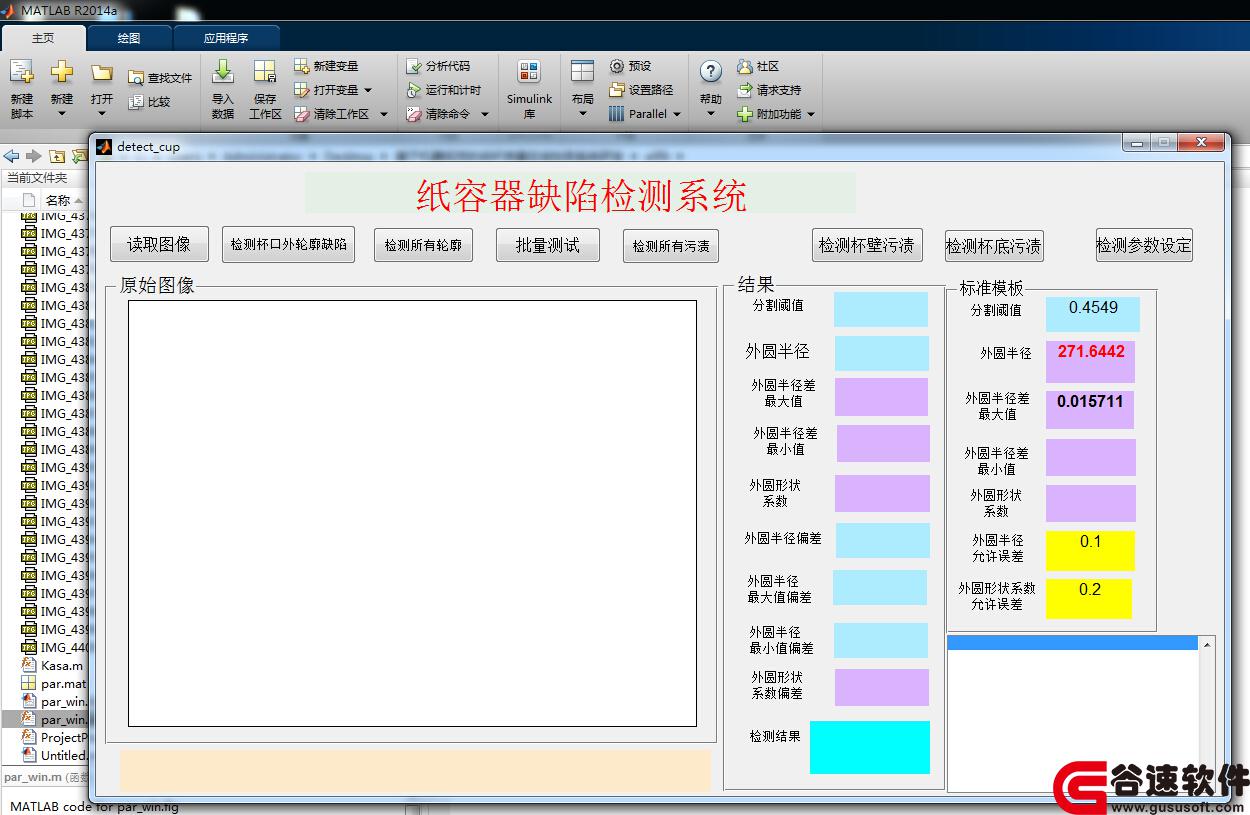The width and height of the screenshot is (1250, 815).
Task: Click the forward arrow in folder toolbar
Action: pos(34,156)
